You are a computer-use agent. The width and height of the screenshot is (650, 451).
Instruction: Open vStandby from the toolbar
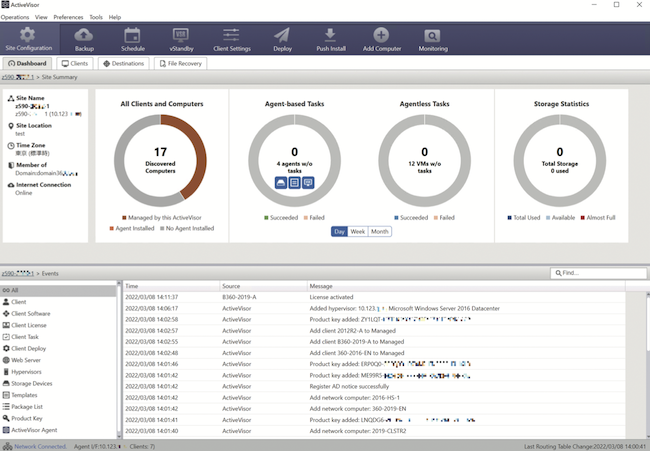(181, 40)
